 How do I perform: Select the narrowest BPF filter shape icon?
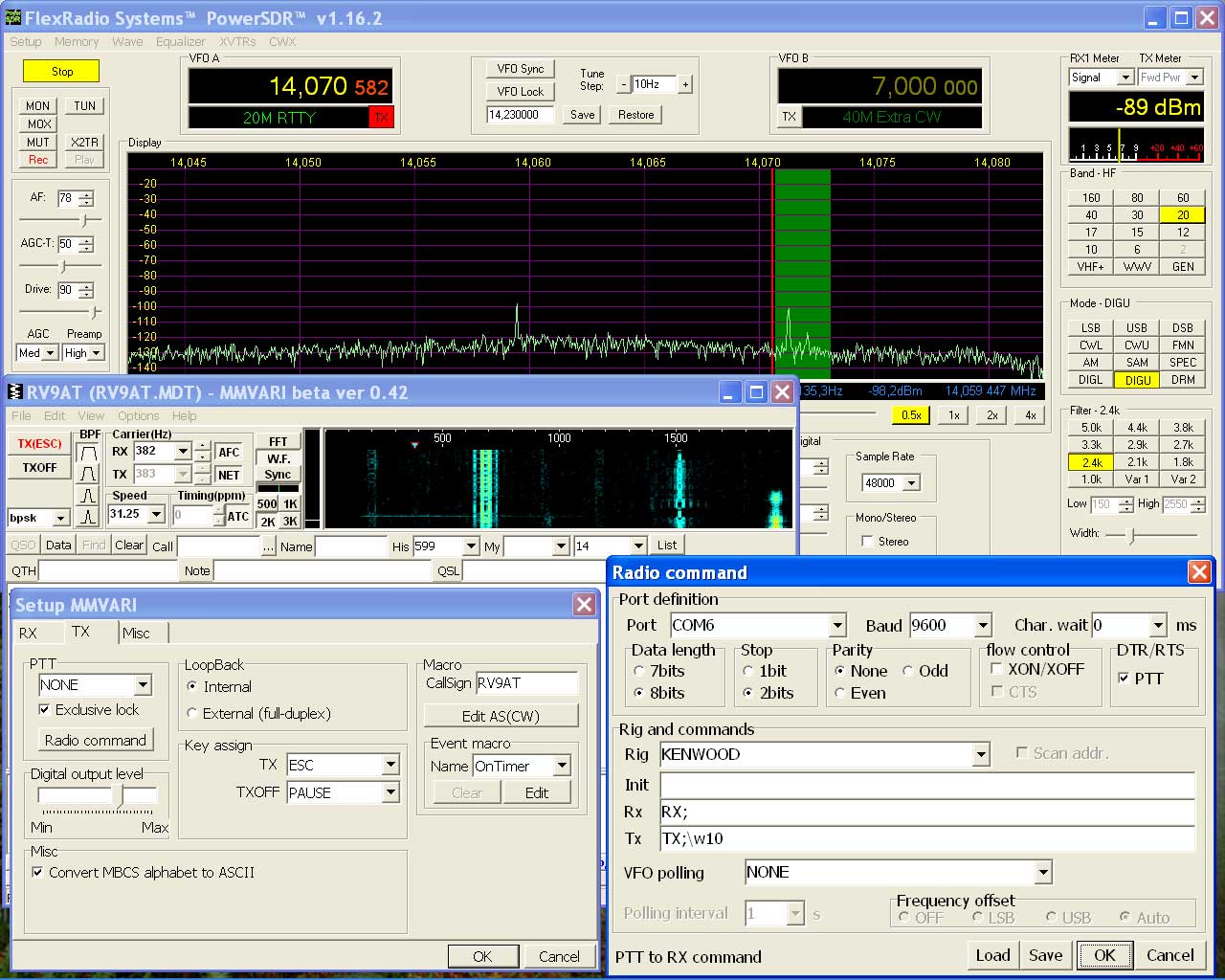pyautogui.click(x=88, y=517)
